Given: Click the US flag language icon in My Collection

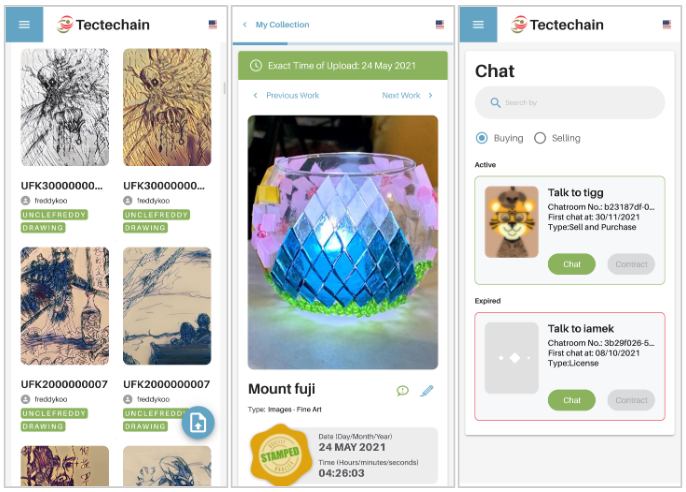Looking at the screenshot, I should [440, 24].
